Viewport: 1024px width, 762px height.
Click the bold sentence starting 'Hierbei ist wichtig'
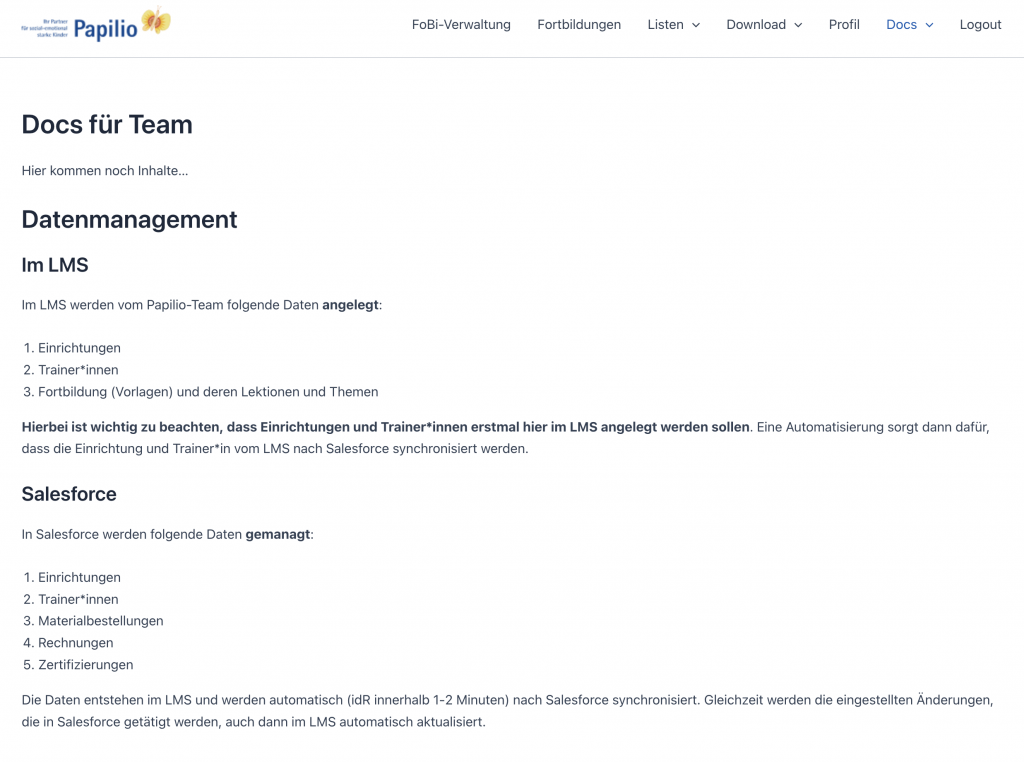pos(385,427)
